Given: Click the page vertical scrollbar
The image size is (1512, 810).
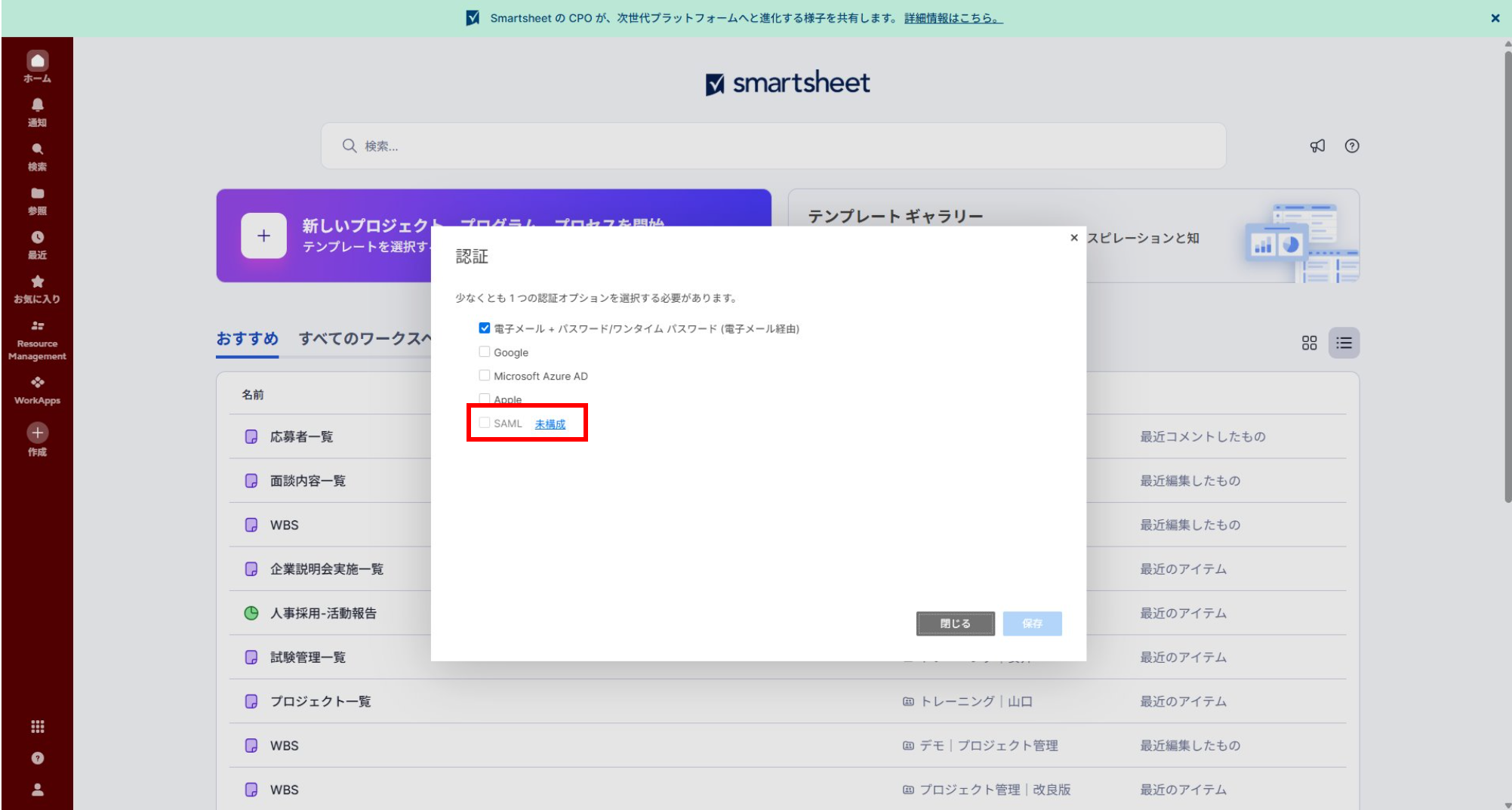Looking at the screenshot, I should (1507, 276).
